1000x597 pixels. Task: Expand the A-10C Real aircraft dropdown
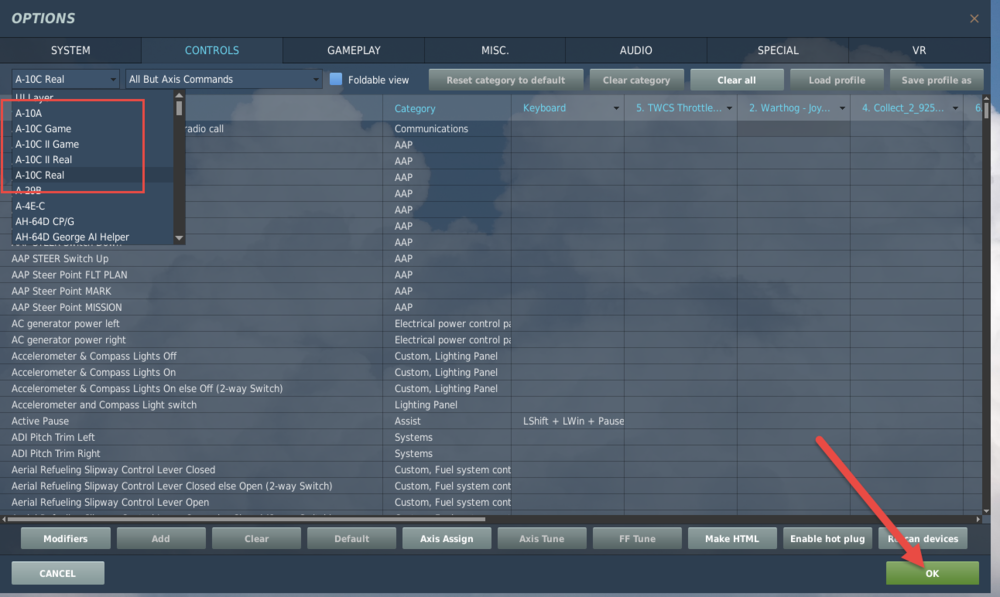[66, 79]
